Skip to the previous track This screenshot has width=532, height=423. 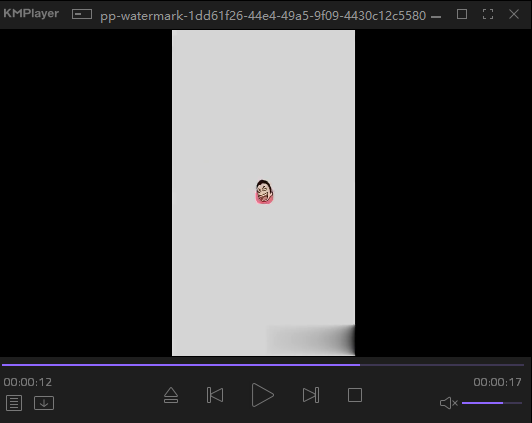click(x=215, y=395)
